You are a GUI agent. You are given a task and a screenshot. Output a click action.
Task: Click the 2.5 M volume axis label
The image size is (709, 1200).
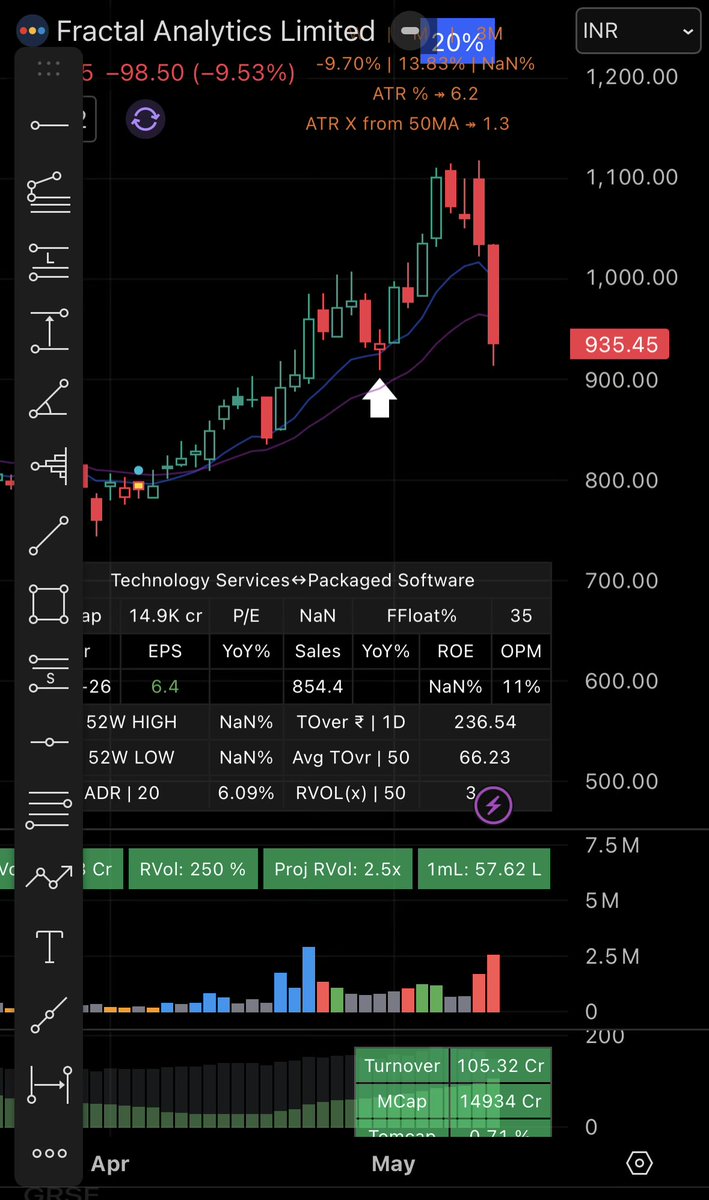[613, 957]
